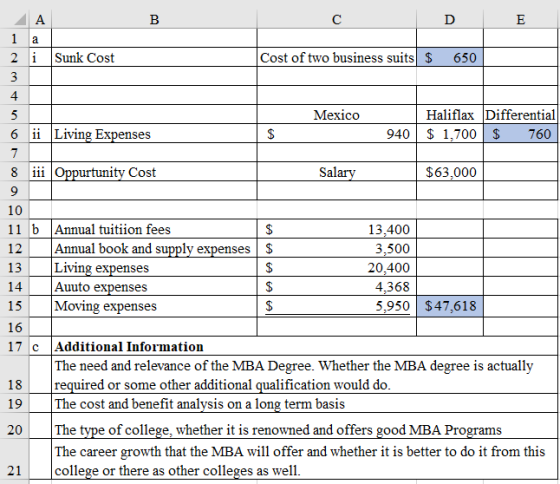This screenshot has width=560, height=484.
Task: Select row 18 header
Action: click(x=14, y=374)
